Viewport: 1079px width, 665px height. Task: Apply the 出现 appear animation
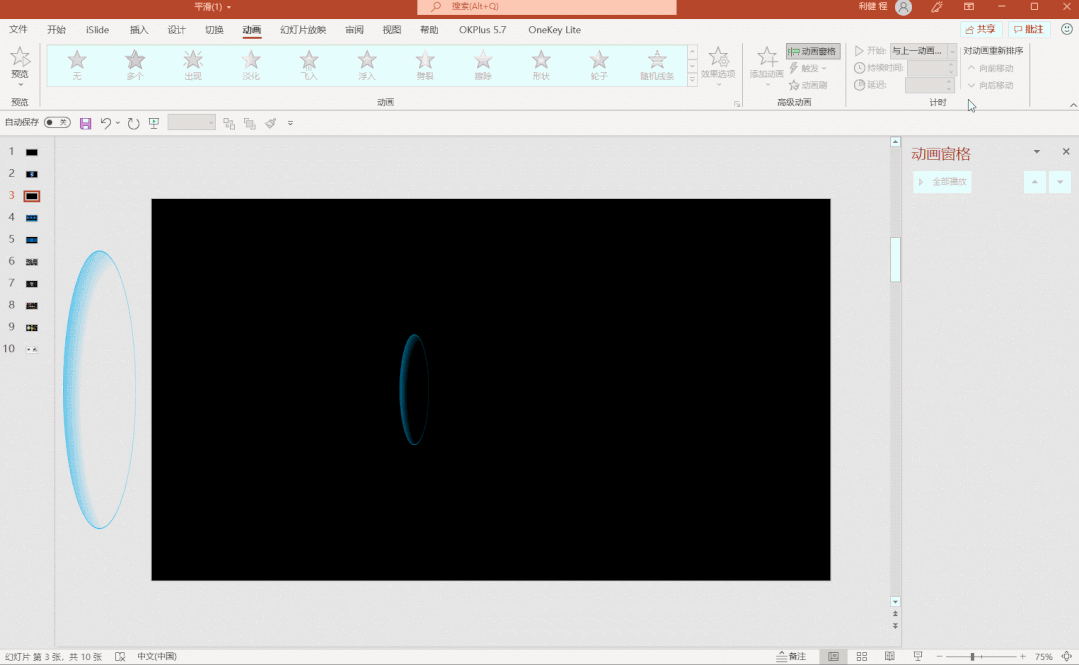point(193,65)
